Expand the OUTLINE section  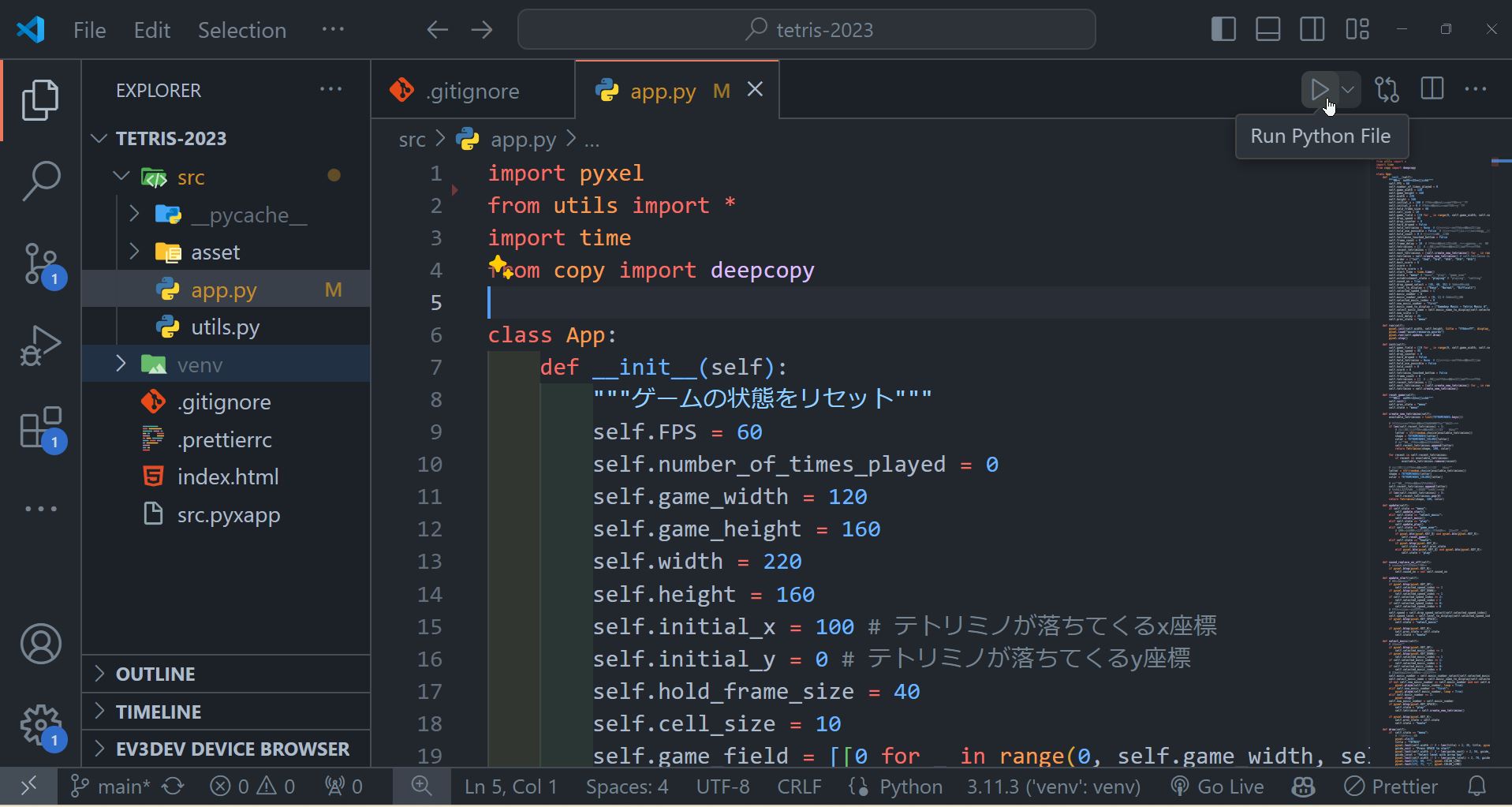[x=226, y=674]
